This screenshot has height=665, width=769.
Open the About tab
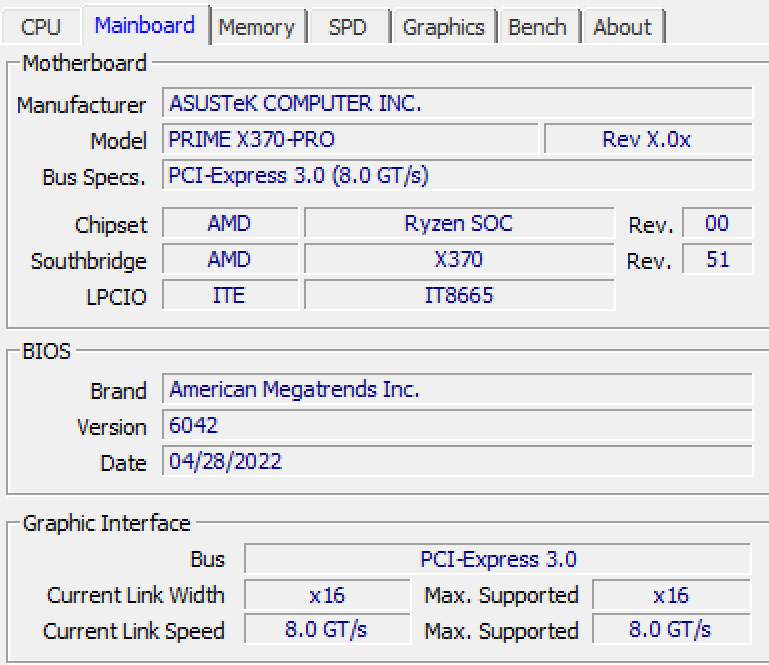click(x=623, y=27)
